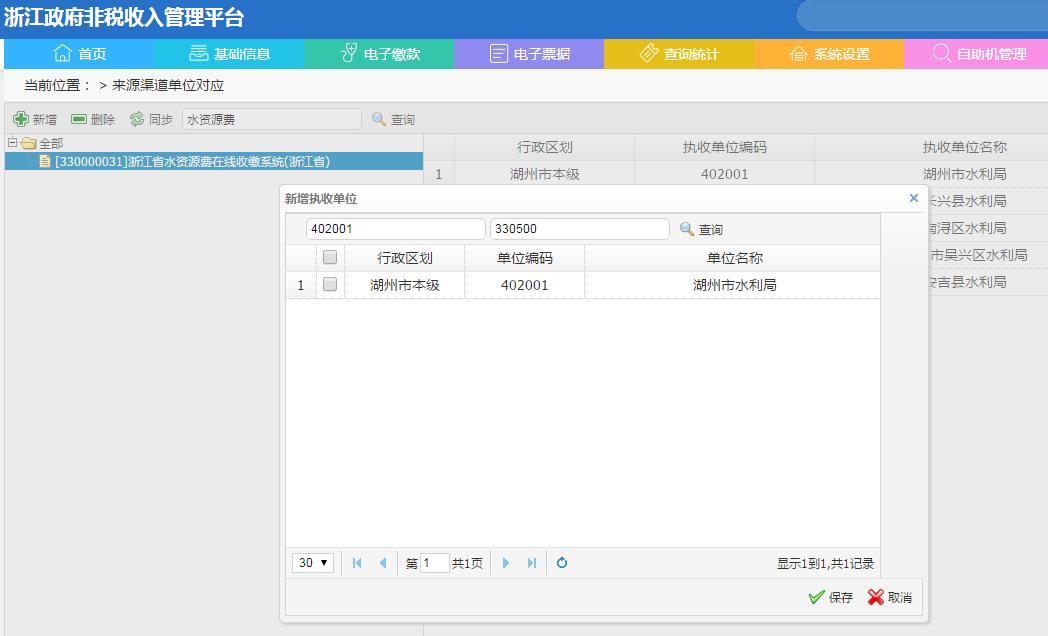Image resolution: width=1048 pixels, height=636 pixels.
Task: Click 湖州市本级 cell in background table
Action: (545, 174)
